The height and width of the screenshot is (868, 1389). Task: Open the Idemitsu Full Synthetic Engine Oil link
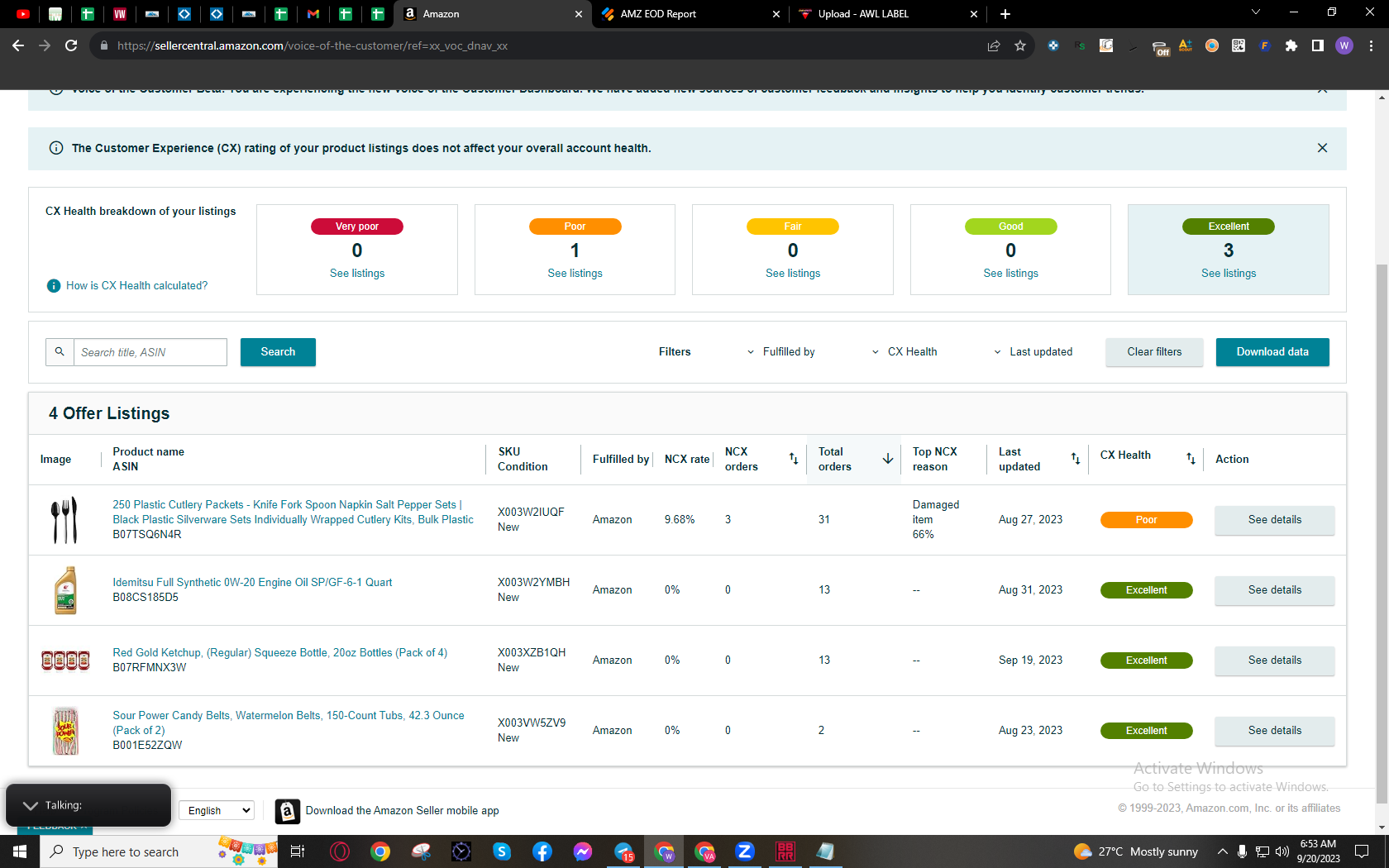(252, 583)
